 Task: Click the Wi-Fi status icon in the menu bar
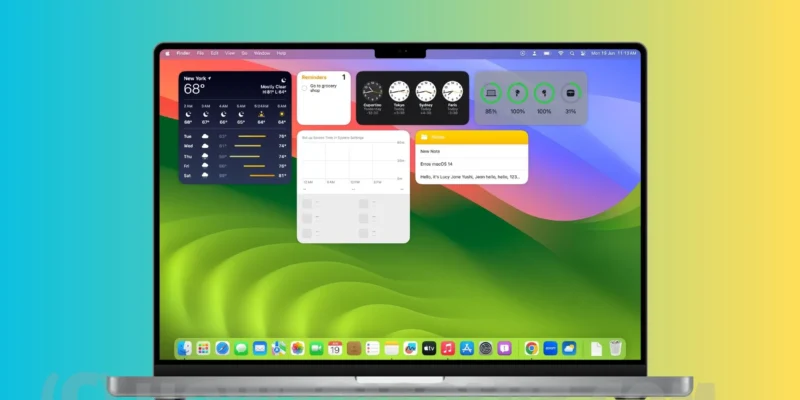[x=561, y=53]
